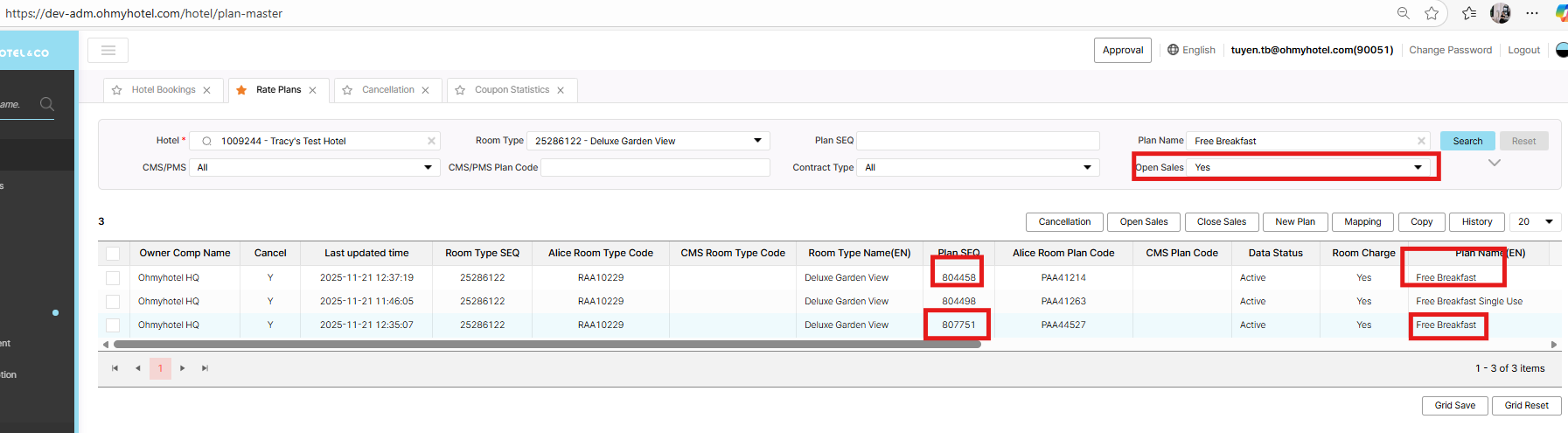Viewport: 1568px width, 433px height.
Task: Click the Search button
Action: pyautogui.click(x=1467, y=141)
